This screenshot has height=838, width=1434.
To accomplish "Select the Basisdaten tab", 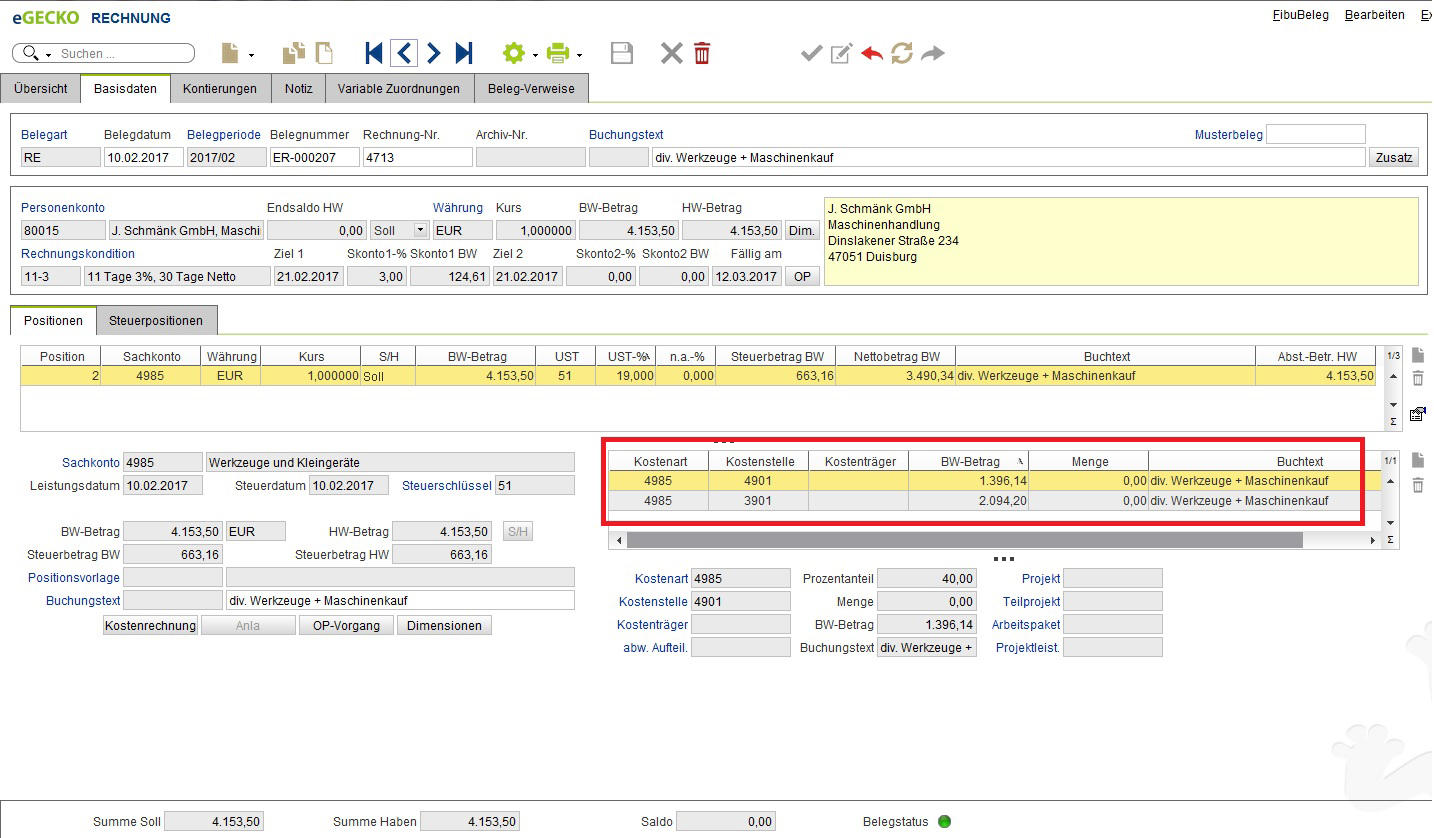I will coord(125,88).
